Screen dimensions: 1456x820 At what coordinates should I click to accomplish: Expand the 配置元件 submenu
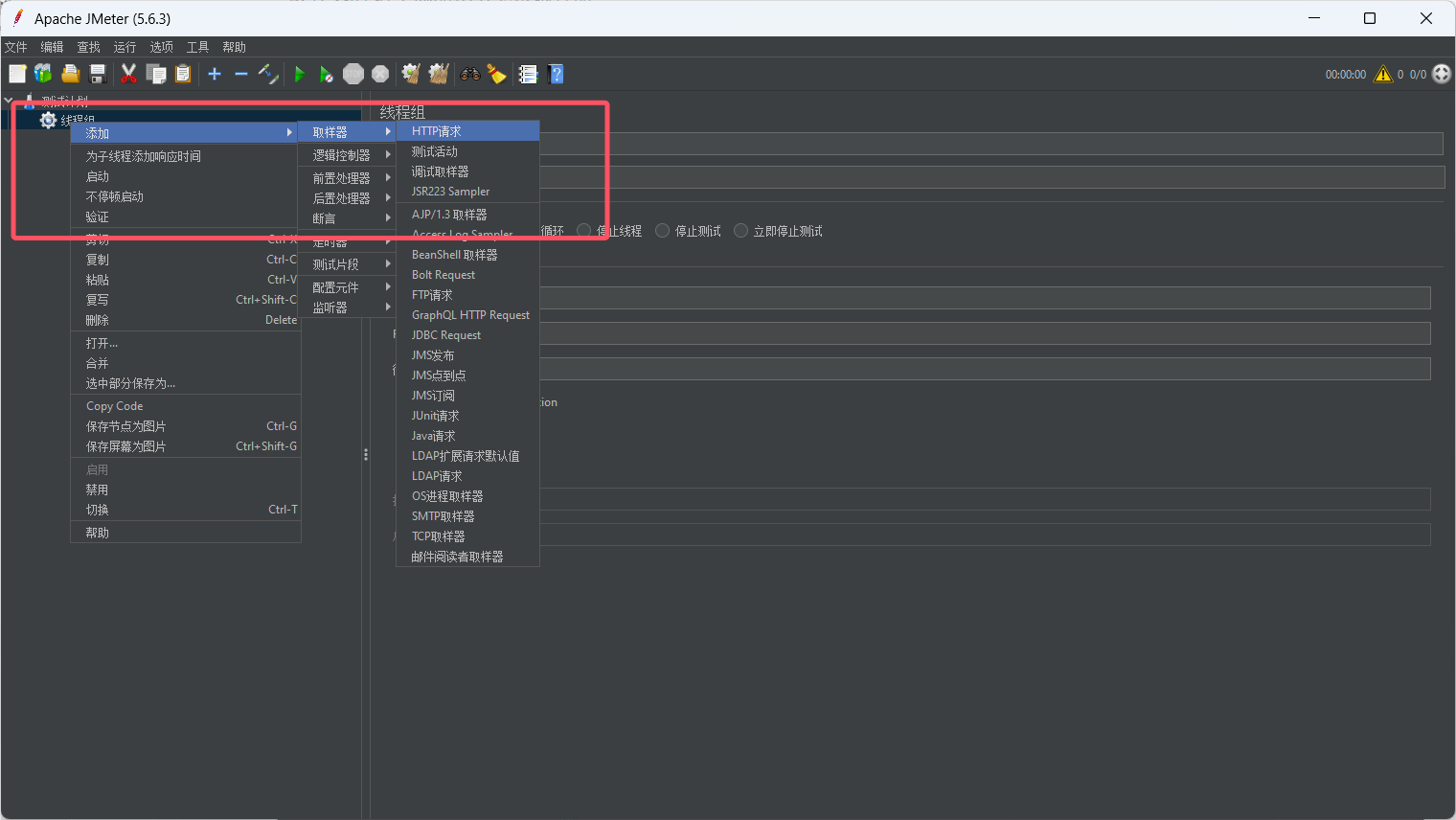point(347,287)
